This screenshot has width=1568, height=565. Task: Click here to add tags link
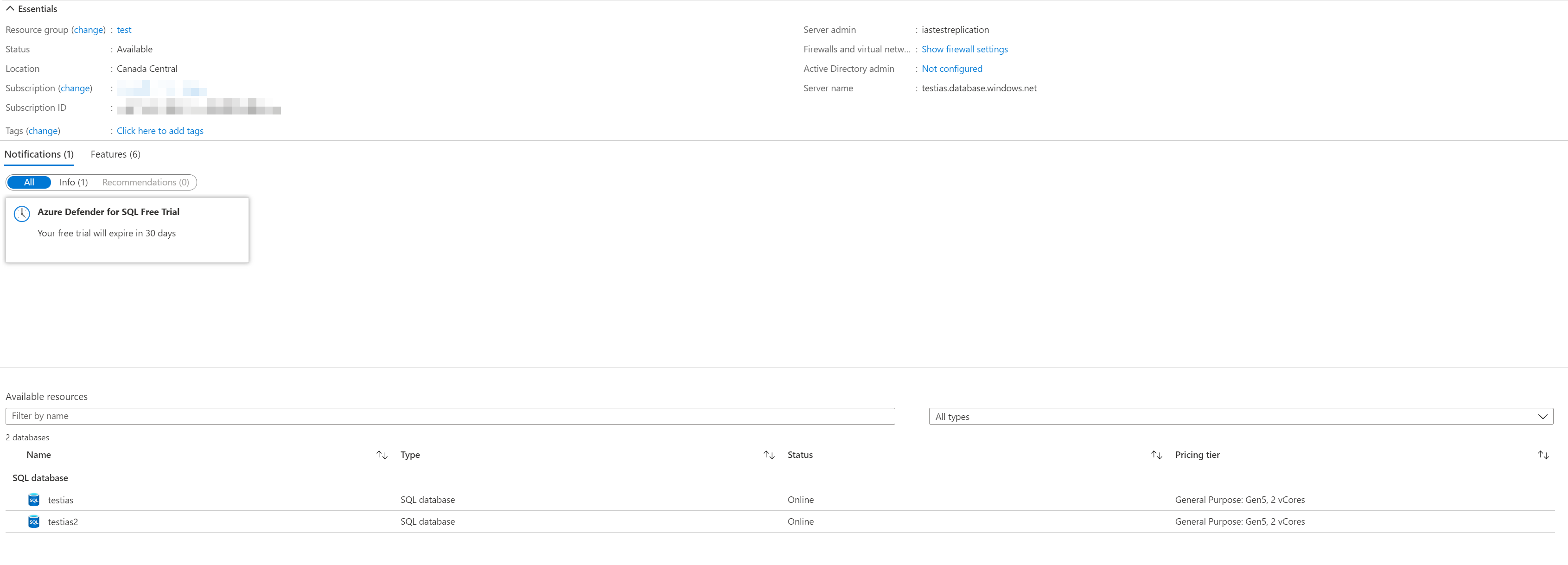pos(160,131)
